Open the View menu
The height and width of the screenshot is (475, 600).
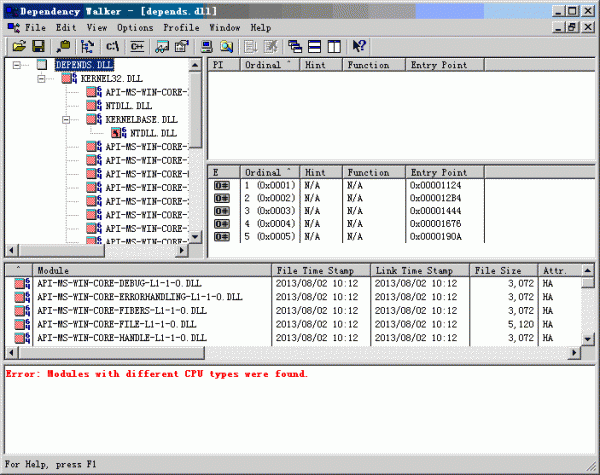96,28
